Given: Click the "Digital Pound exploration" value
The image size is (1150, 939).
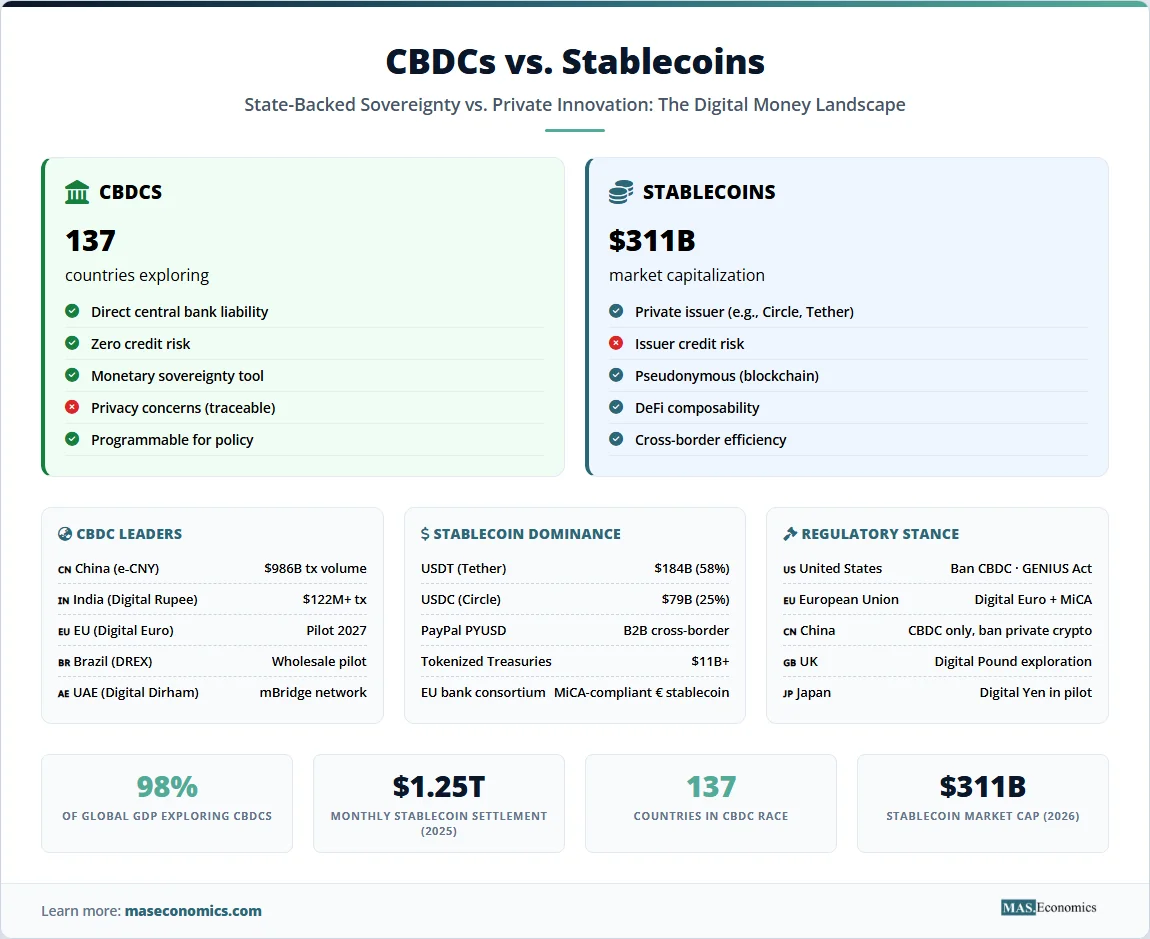Looking at the screenshot, I should [1013, 661].
